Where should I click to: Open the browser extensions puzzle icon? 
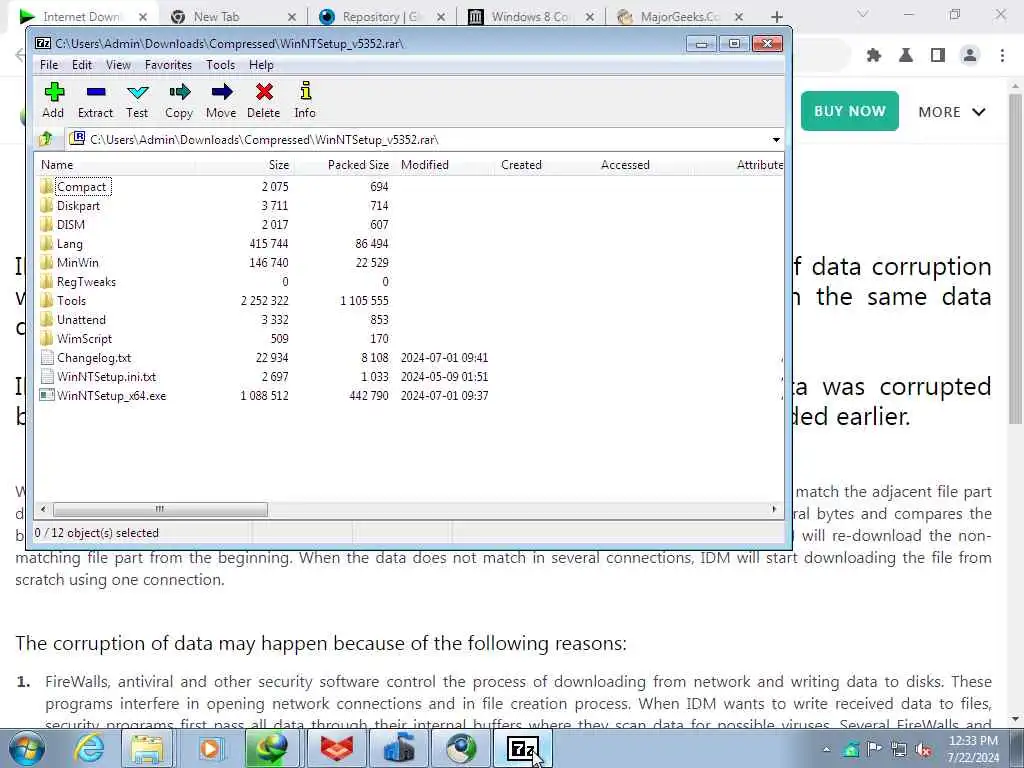(x=874, y=56)
